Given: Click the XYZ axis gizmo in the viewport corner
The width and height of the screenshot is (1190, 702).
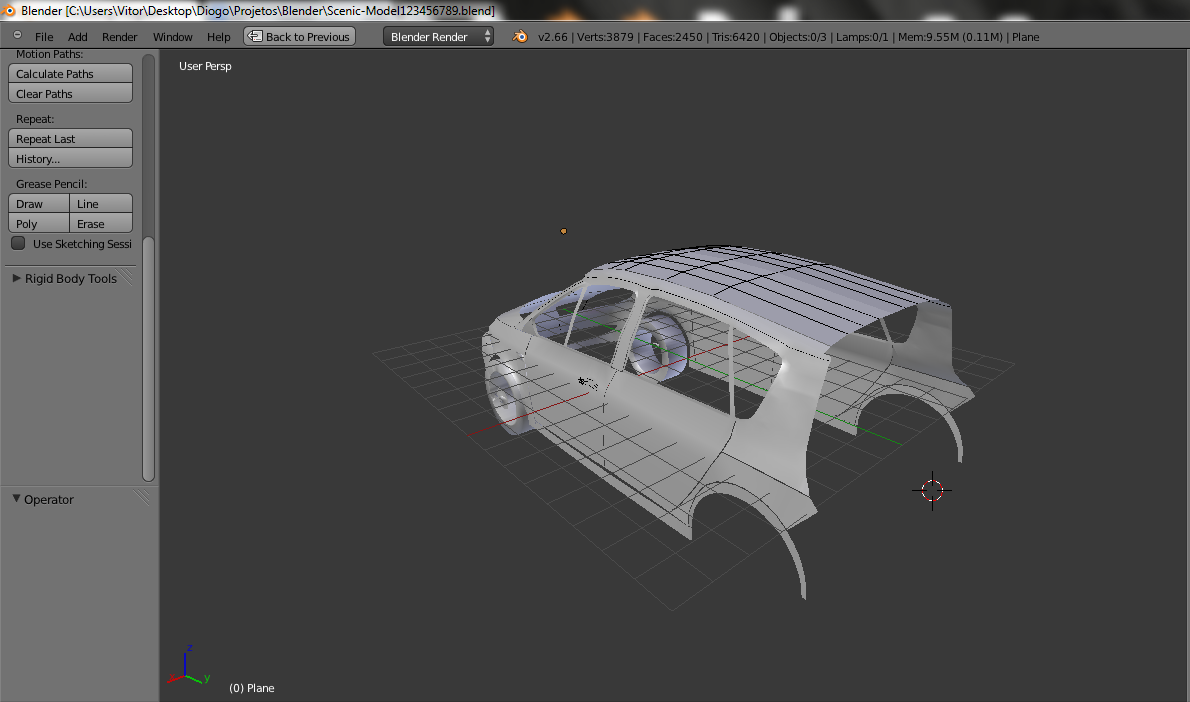Looking at the screenshot, I should 187,666.
